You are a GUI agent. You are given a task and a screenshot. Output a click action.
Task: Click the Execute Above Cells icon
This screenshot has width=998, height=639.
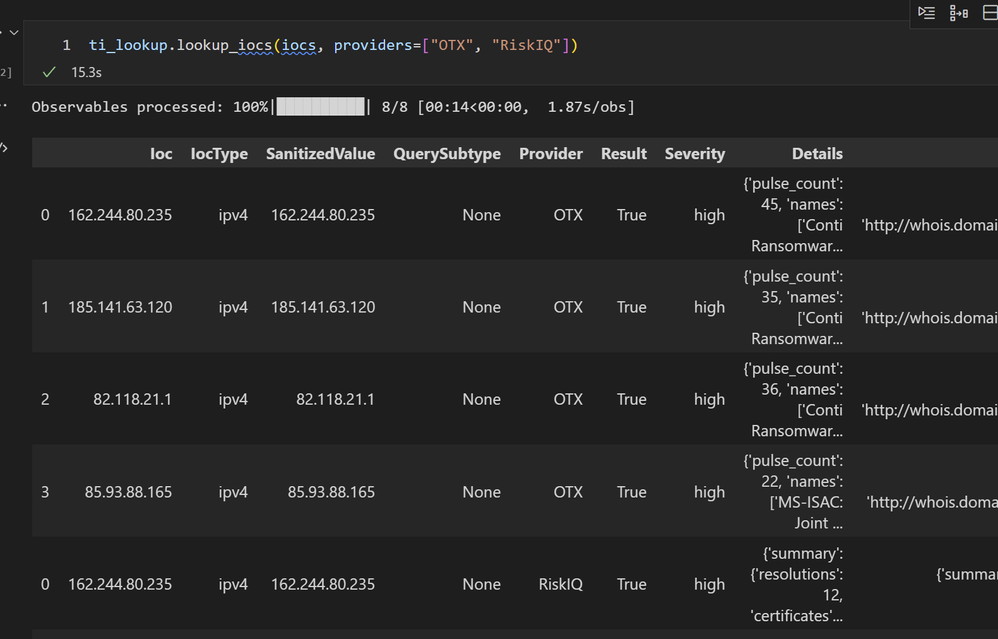pos(959,13)
